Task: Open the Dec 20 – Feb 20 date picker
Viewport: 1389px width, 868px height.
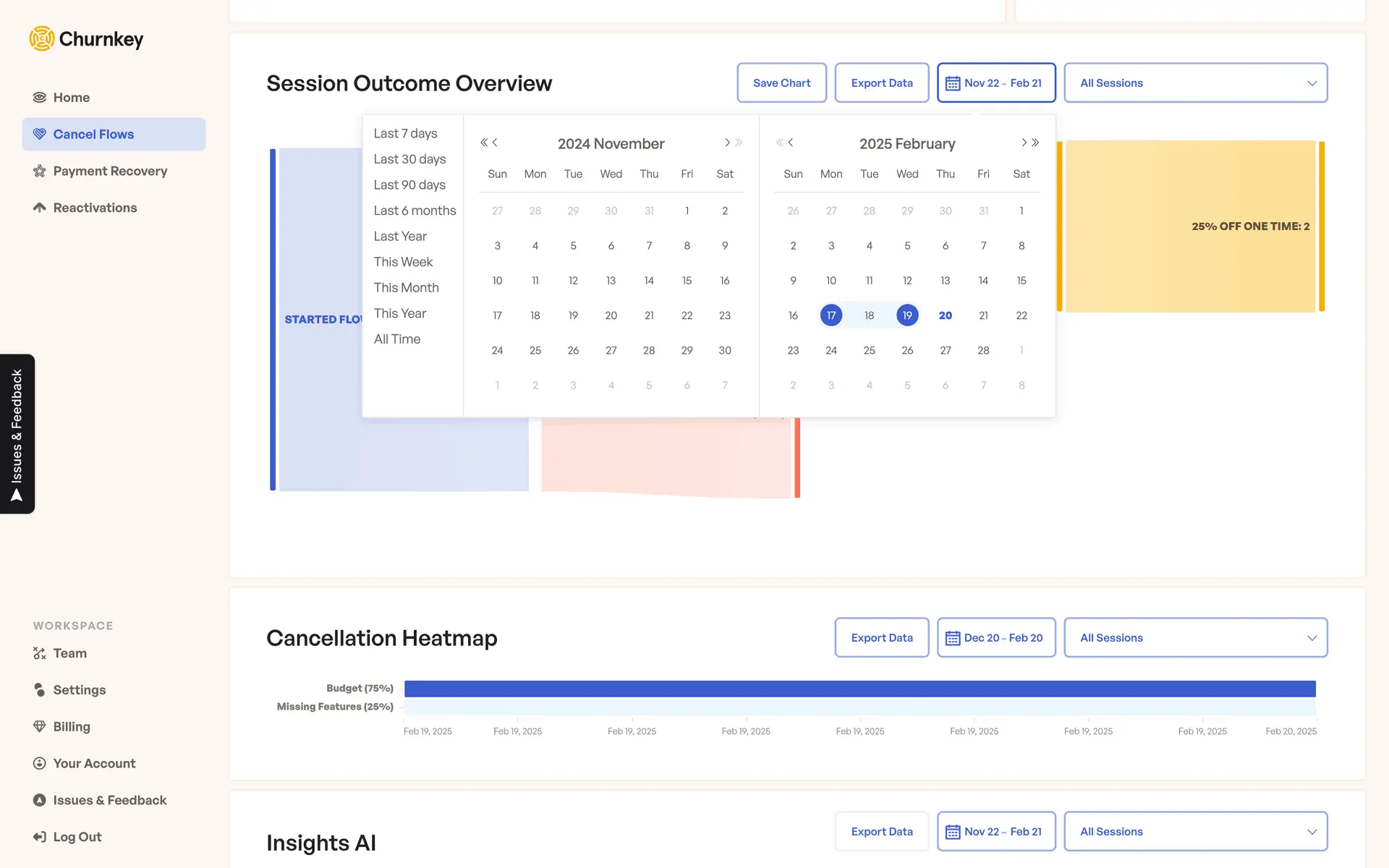Action: tap(995, 638)
